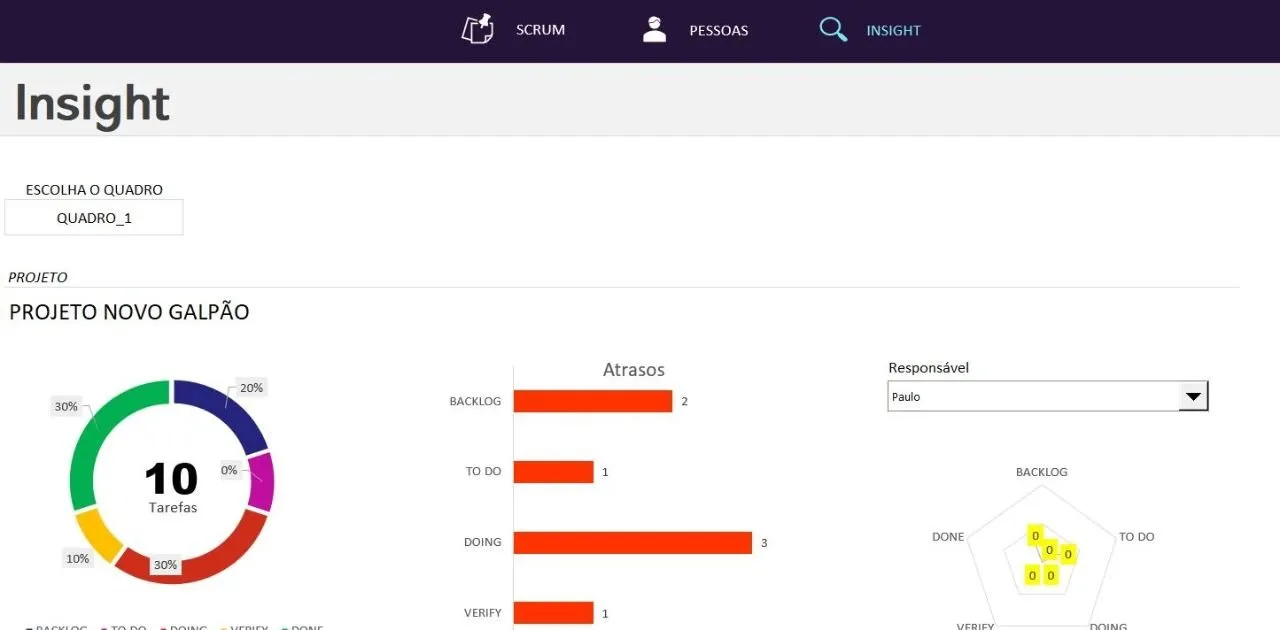1280x630 pixels.
Task: Select the INSIGHT menu label
Action: tap(893, 31)
